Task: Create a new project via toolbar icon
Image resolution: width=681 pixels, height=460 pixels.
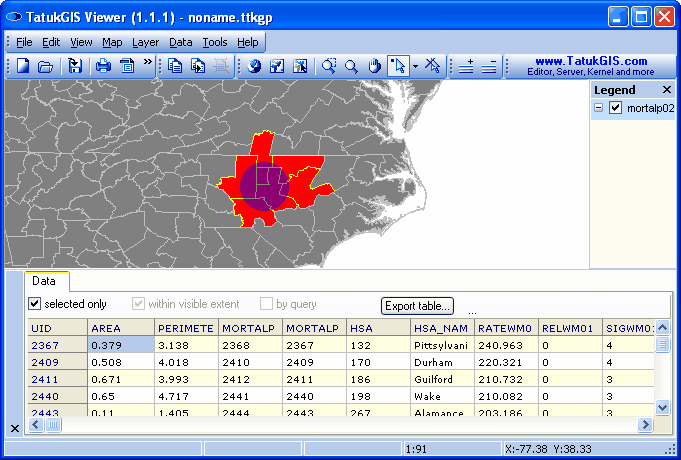Action: [23, 66]
